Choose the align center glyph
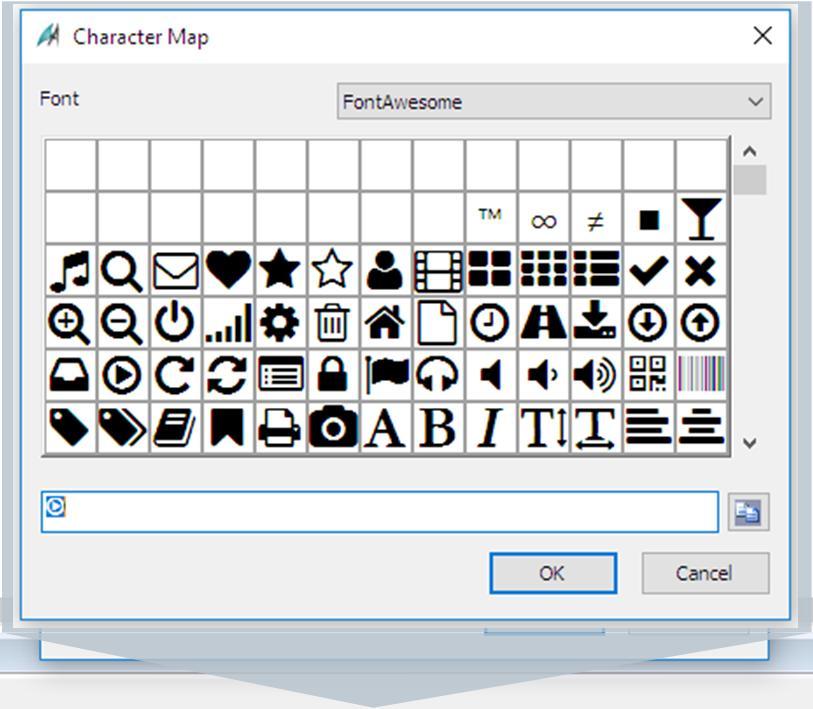The image size is (813, 709). tap(701, 428)
